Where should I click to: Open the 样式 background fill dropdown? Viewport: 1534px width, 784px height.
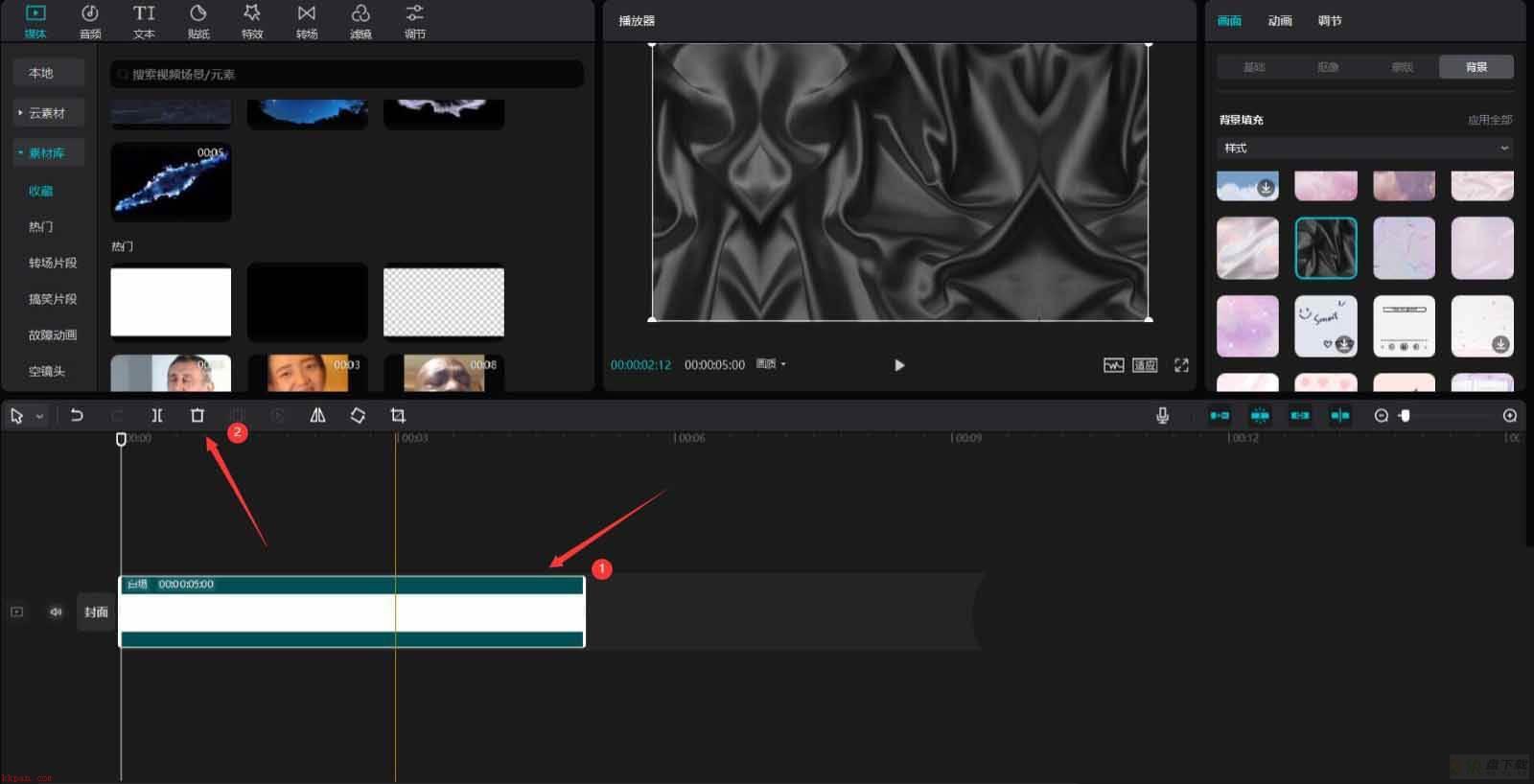point(1365,148)
